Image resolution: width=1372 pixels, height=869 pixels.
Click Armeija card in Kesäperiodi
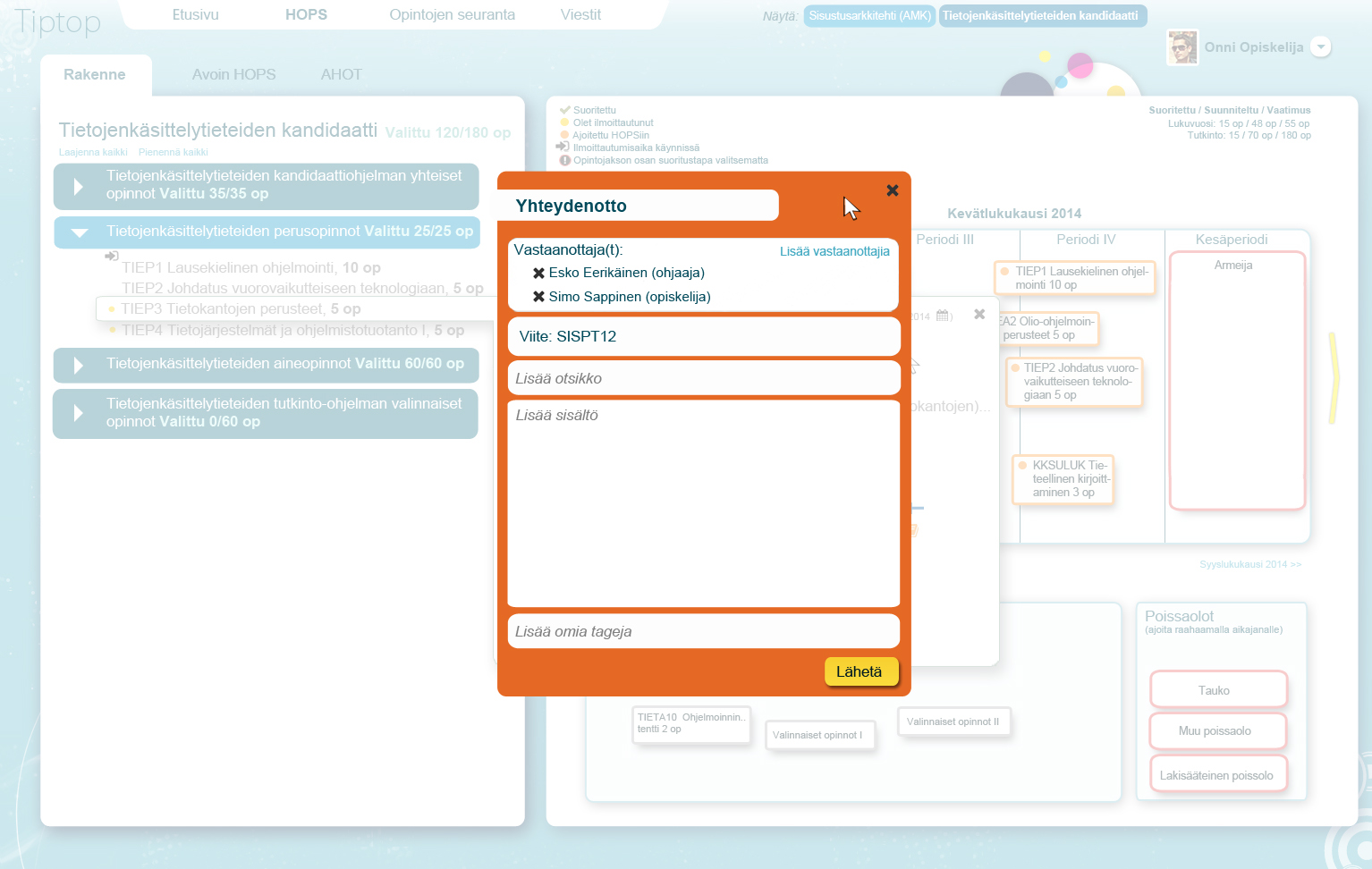1237,381
